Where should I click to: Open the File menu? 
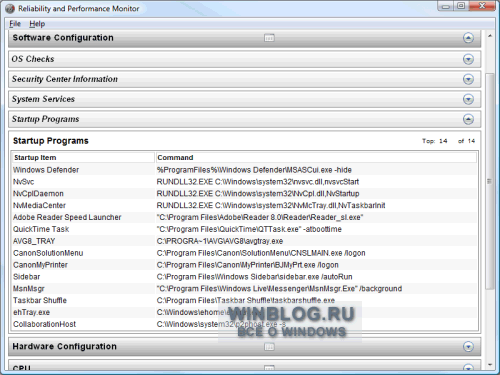coord(15,24)
